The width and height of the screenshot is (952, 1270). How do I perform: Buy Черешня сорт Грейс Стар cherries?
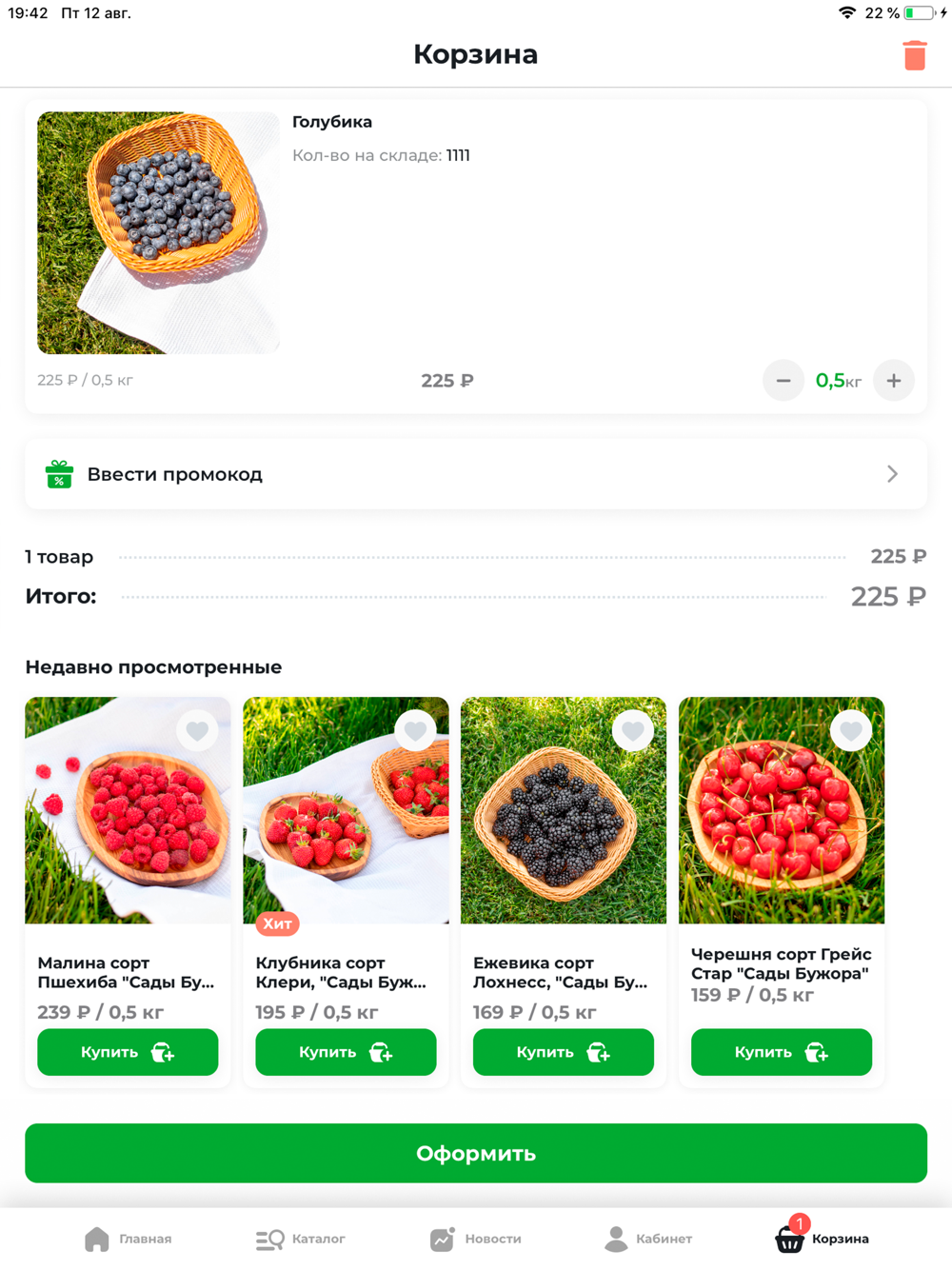(782, 1052)
